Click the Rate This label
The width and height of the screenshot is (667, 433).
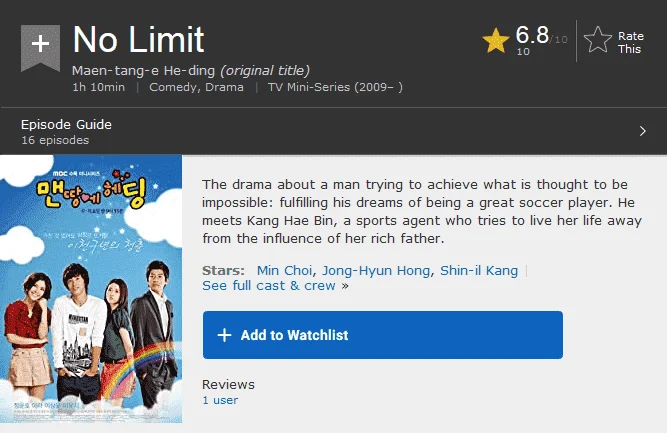pyautogui.click(x=630, y=42)
